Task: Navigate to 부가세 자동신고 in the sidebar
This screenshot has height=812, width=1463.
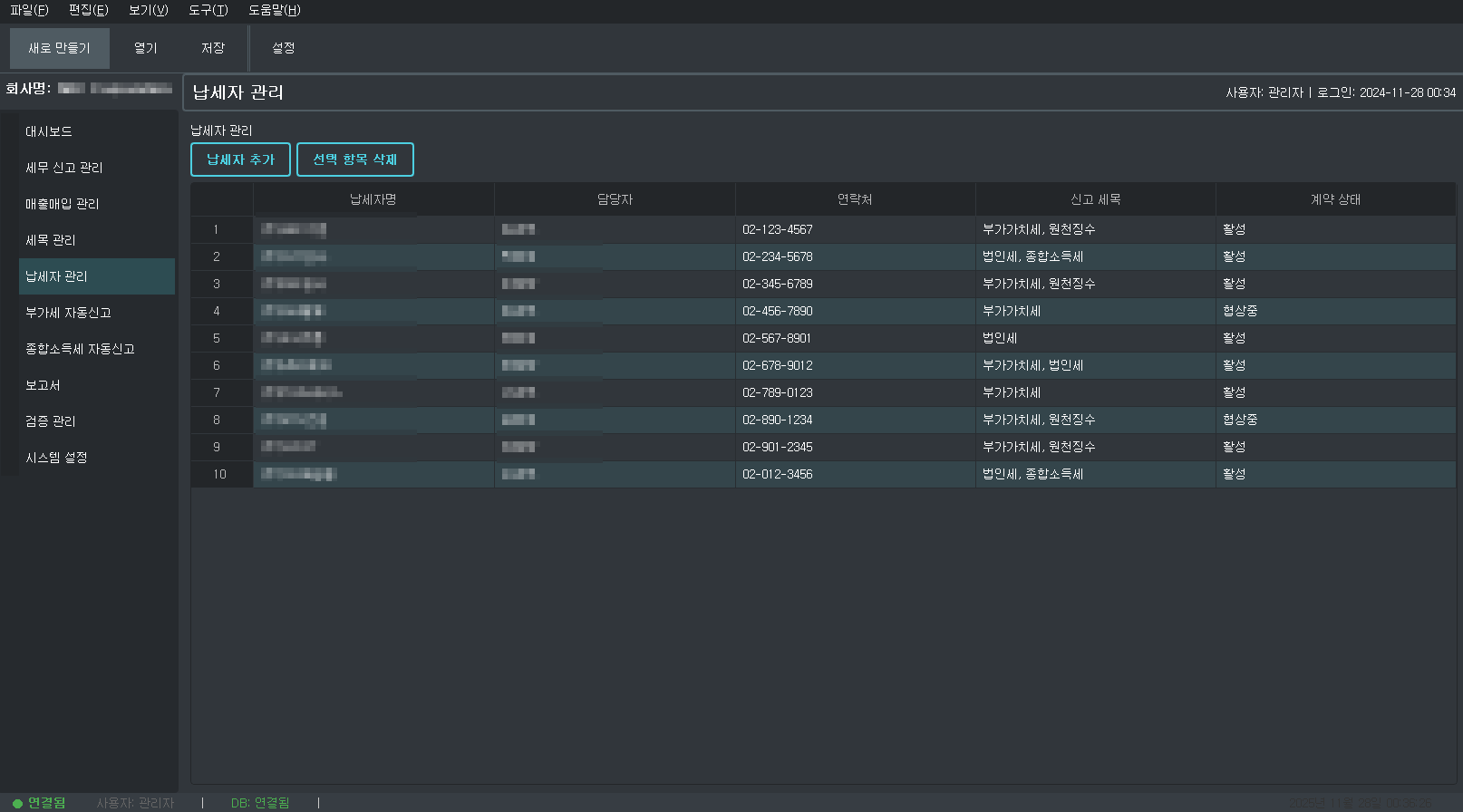Action: coord(68,313)
